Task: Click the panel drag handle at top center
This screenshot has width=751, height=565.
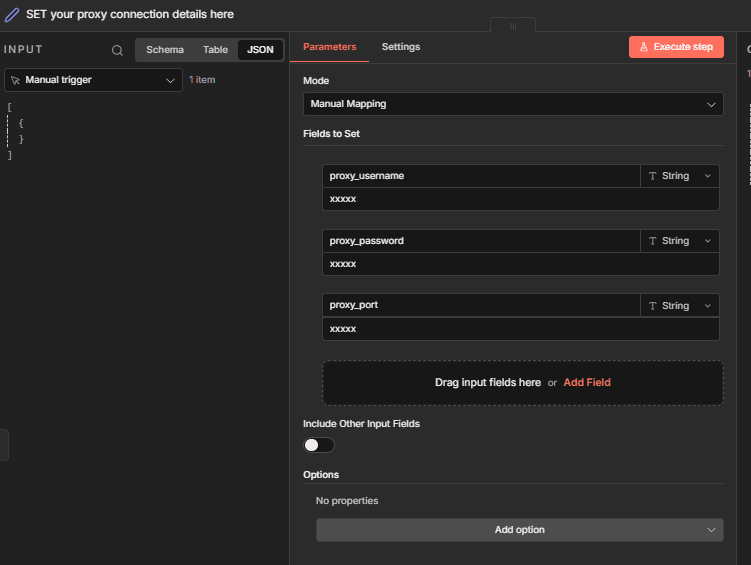Action: point(513,26)
